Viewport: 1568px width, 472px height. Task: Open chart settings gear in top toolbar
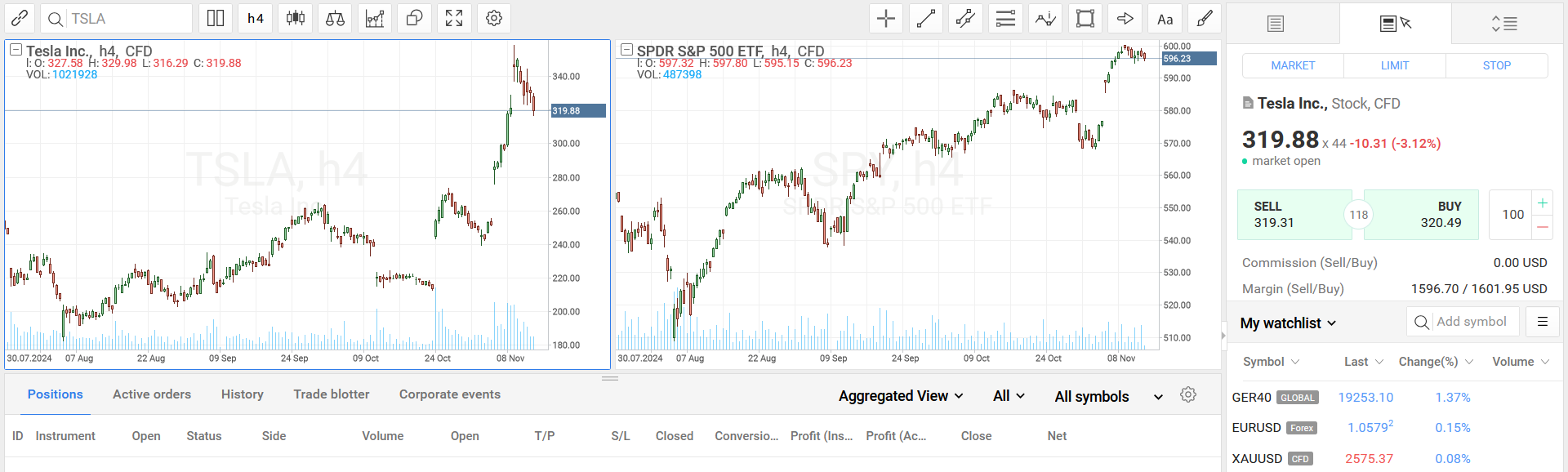[494, 18]
